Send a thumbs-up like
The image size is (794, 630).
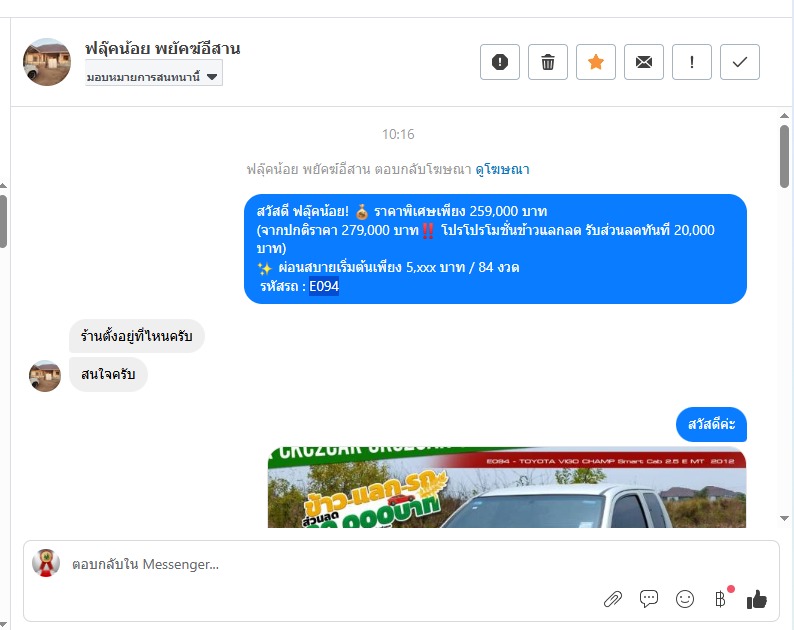coord(757,600)
